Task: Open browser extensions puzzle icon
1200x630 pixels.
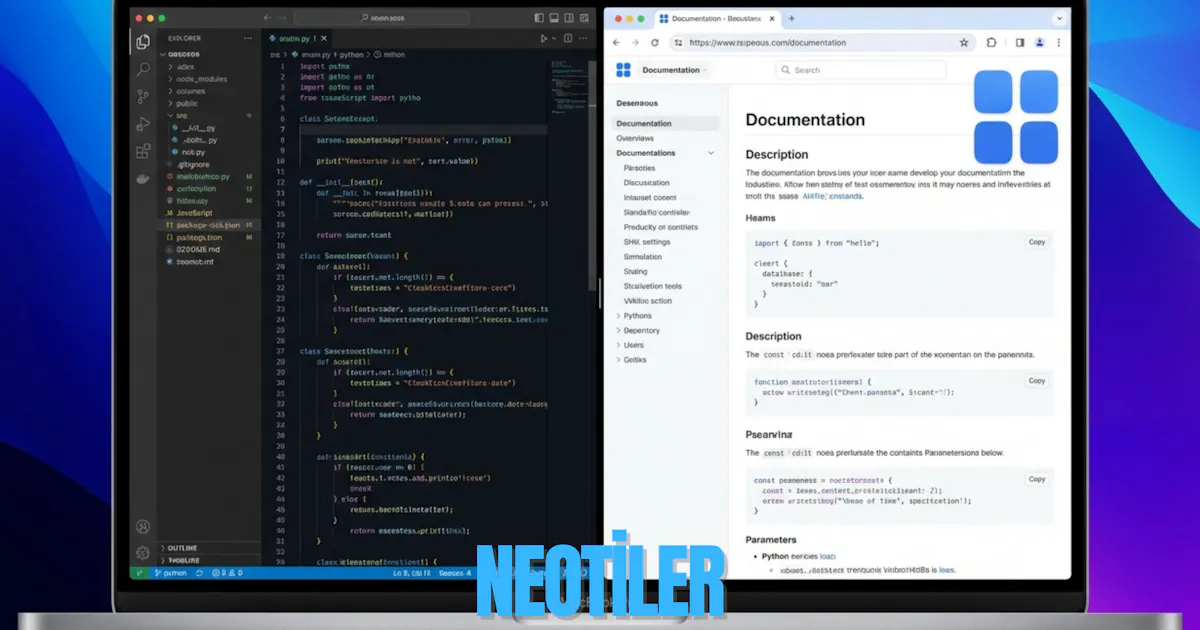Action: (992, 43)
